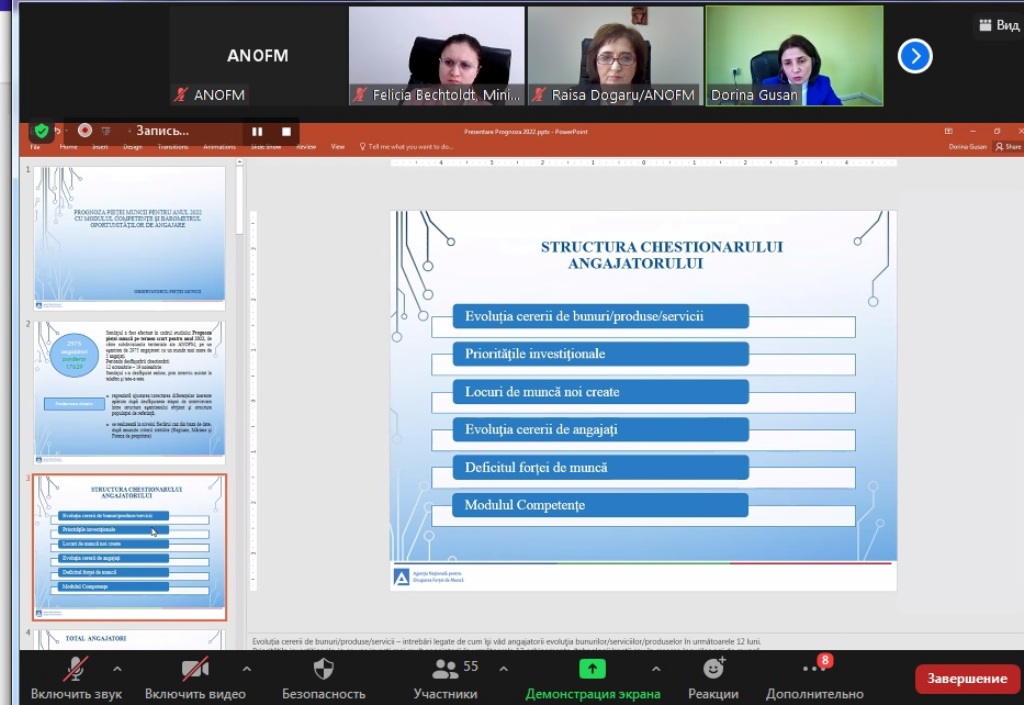Expand audio options arrow next to microphone
The width and height of the screenshot is (1024, 705).
pyautogui.click(x=117, y=668)
